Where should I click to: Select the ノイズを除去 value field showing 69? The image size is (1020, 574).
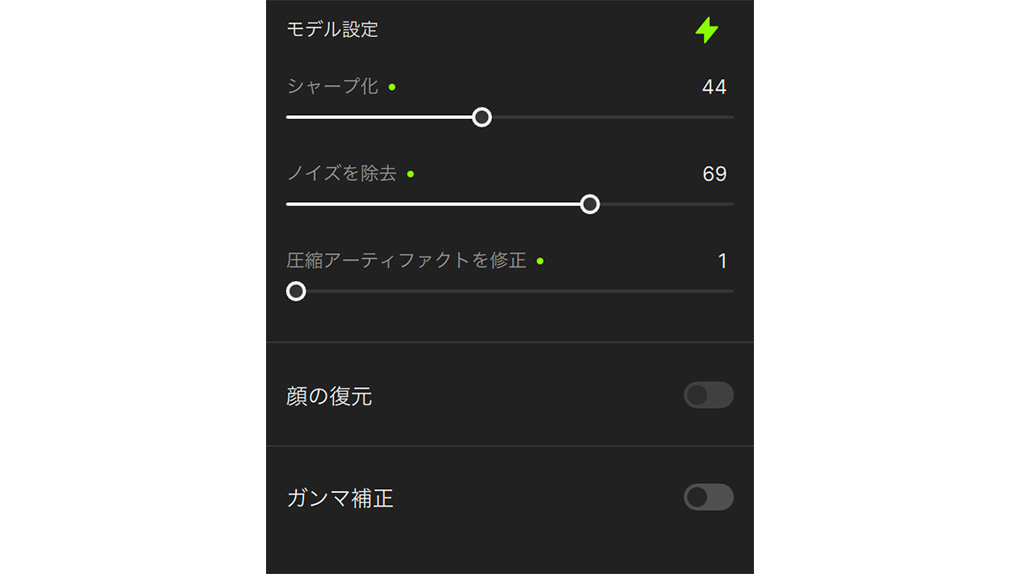(714, 174)
